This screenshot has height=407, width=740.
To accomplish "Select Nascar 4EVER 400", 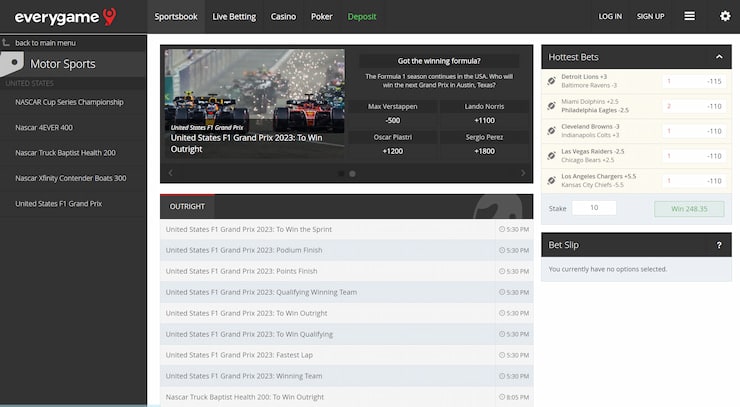I will pos(44,127).
